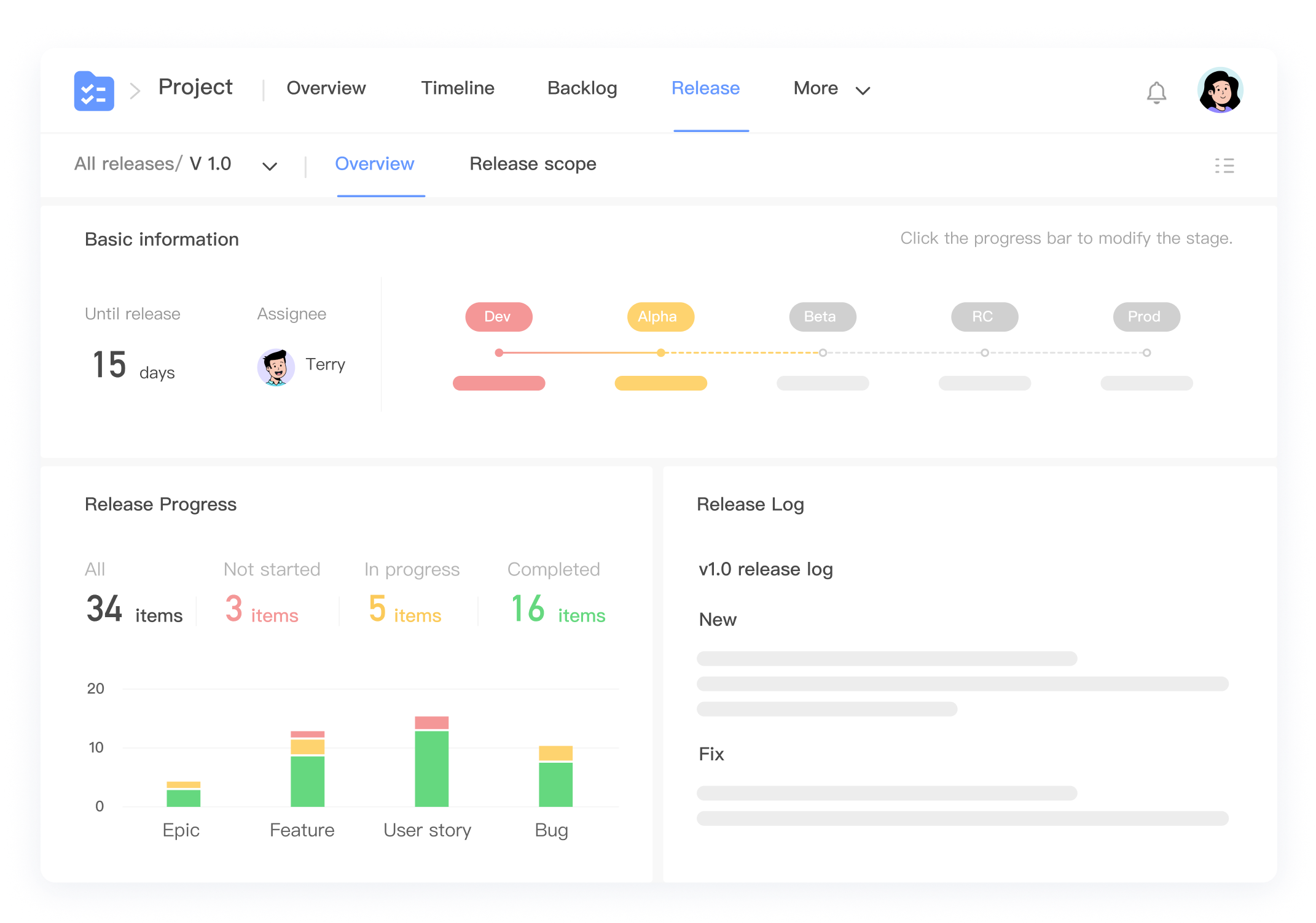Click the Alpha progress bar to modify stage

tap(660, 383)
